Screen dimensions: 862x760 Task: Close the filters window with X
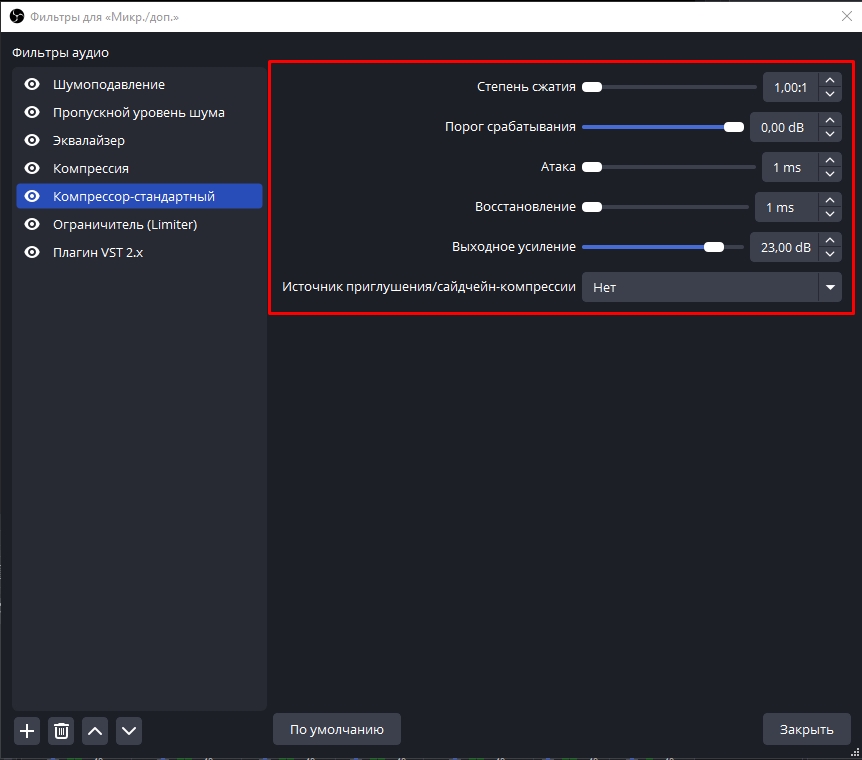click(x=847, y=16)
